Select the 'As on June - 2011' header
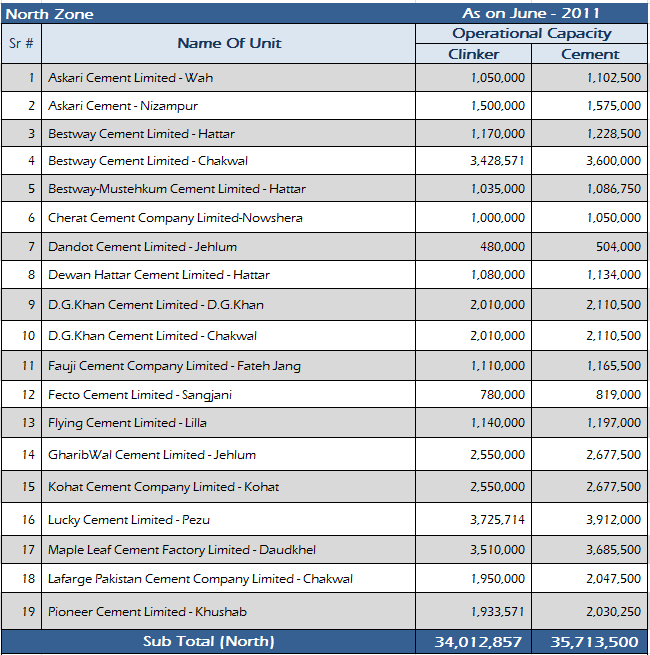The image size is (650, 655). [530, 13]
